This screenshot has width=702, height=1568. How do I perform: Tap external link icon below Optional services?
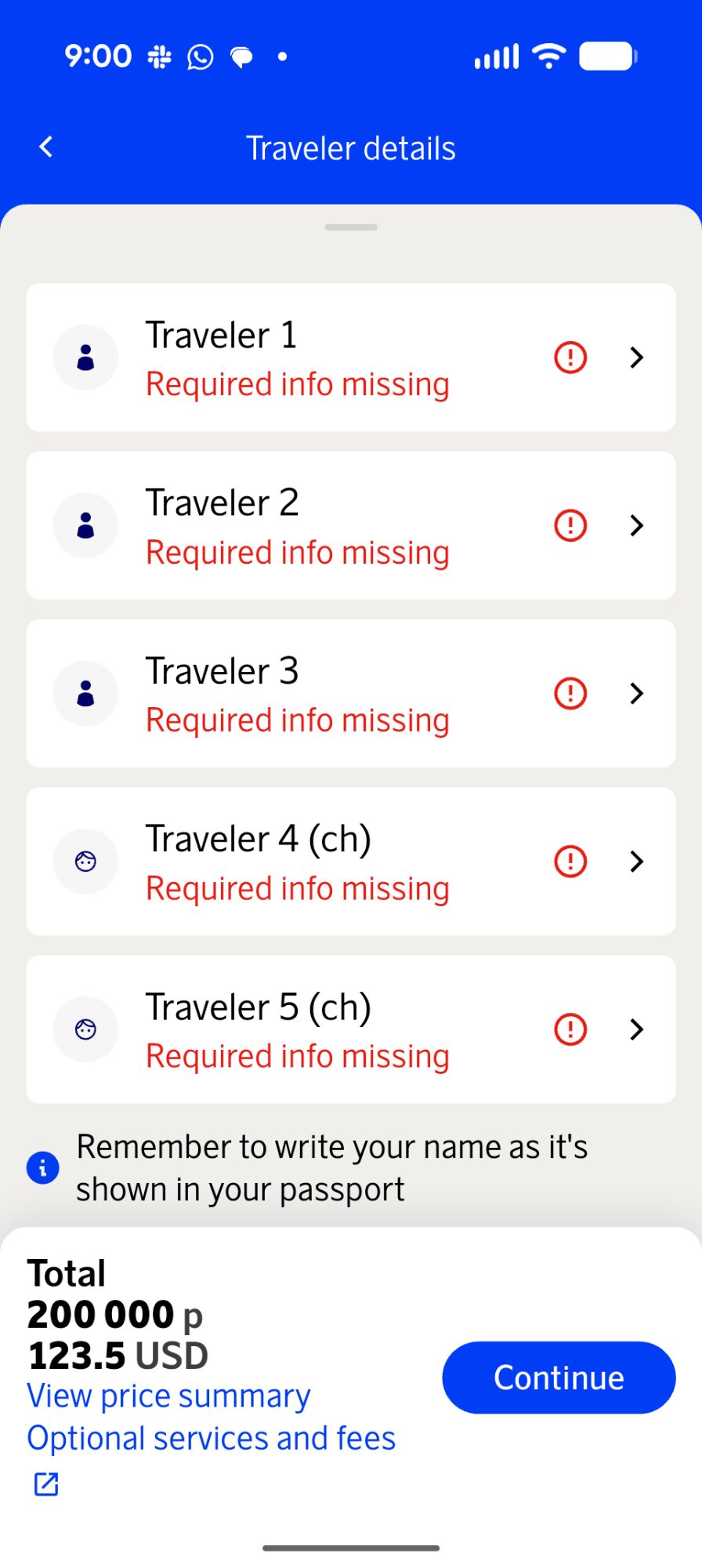46,1483
